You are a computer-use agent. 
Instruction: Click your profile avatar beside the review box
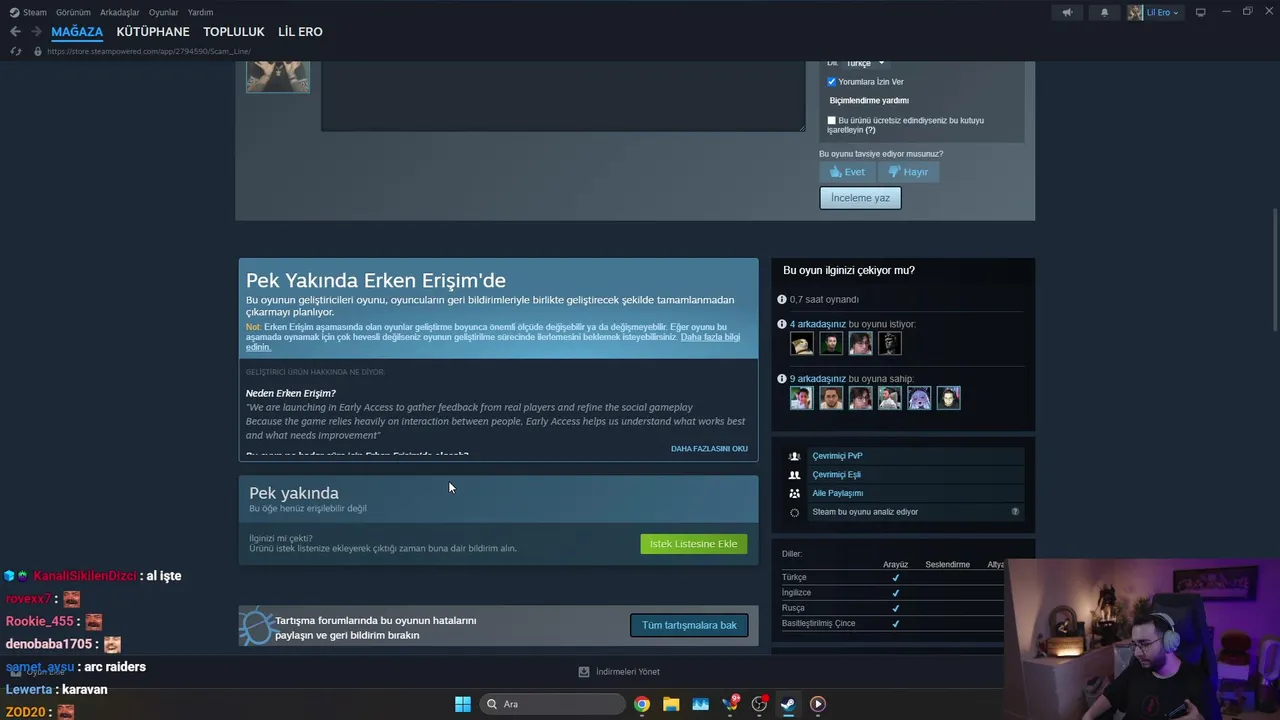(278, 77)
